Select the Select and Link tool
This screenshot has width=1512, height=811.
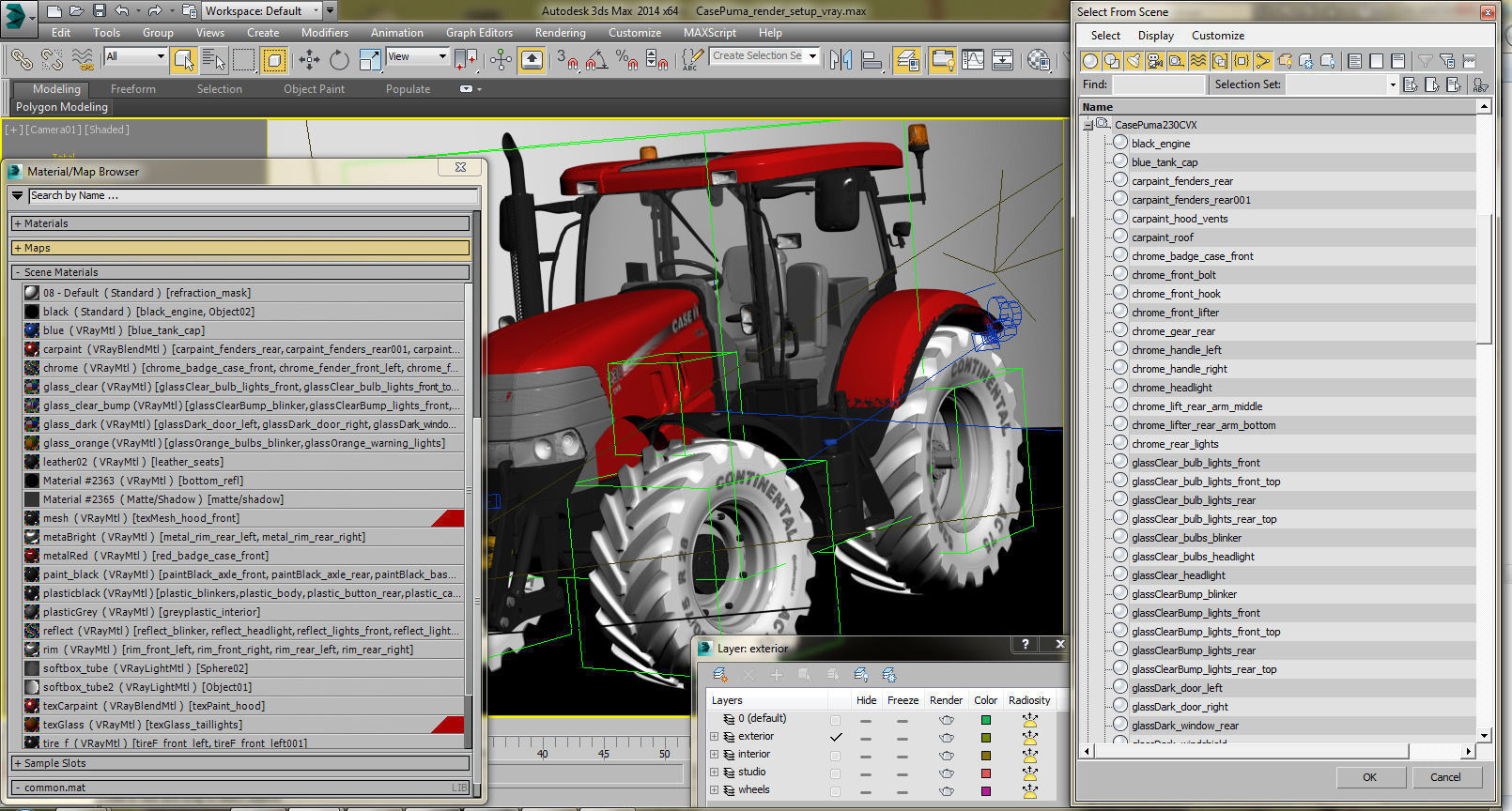coord(21,60)
